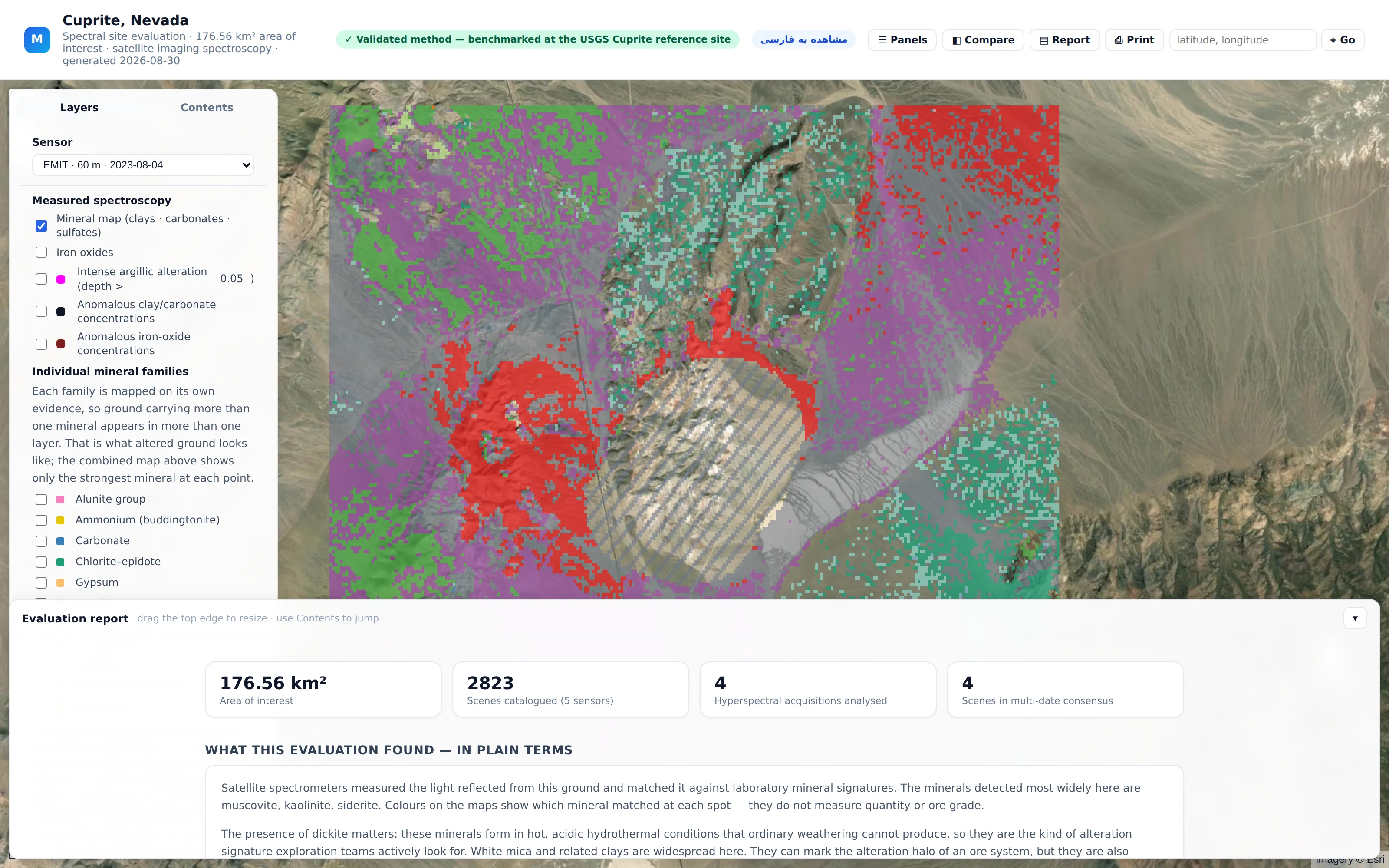The width and height of the screenshot is (1389, 868).
Task: Click the Measured spectroscopy heading
Action: click(x=102, y=201)
